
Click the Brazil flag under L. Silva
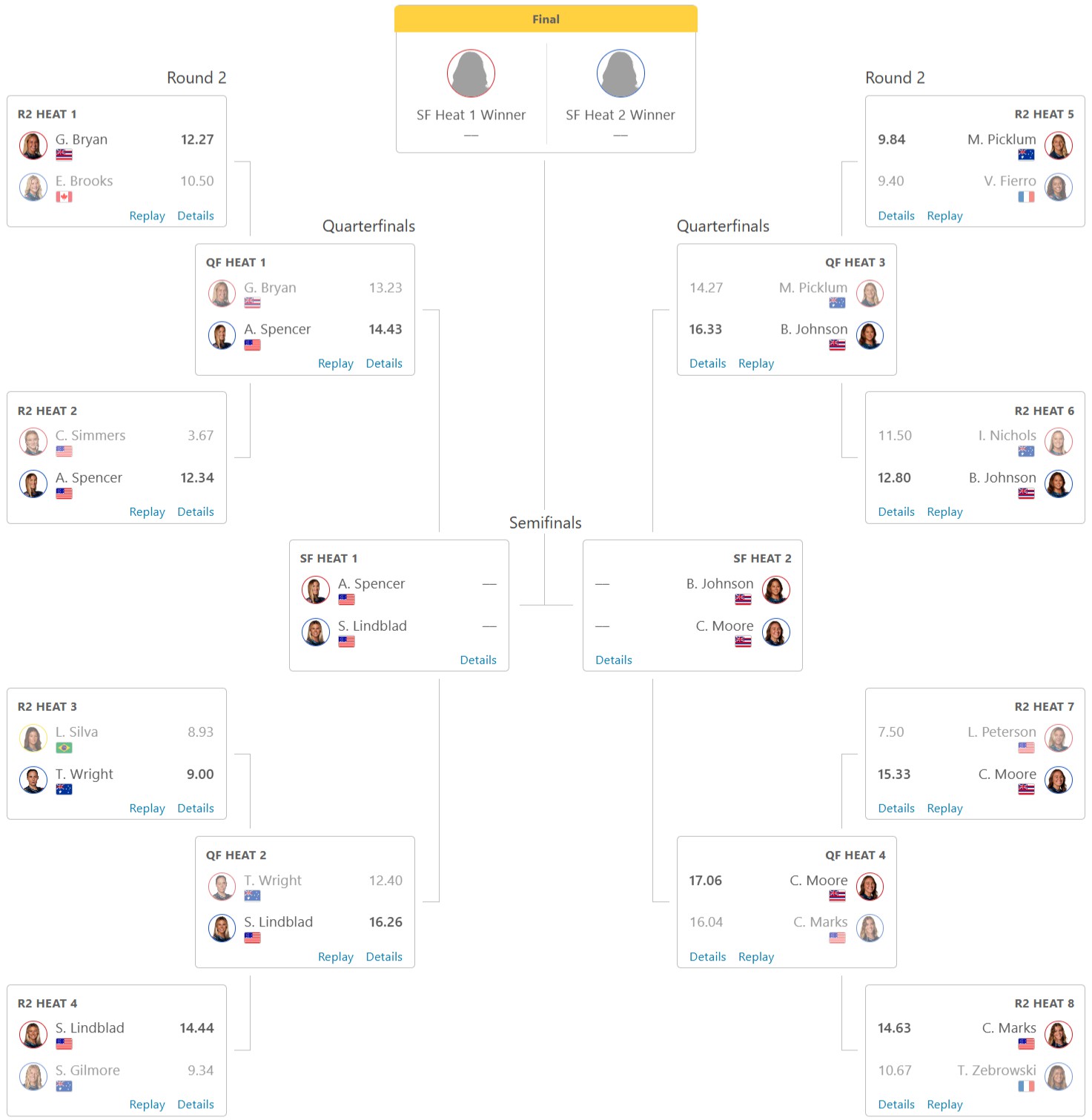pos(64,748)
